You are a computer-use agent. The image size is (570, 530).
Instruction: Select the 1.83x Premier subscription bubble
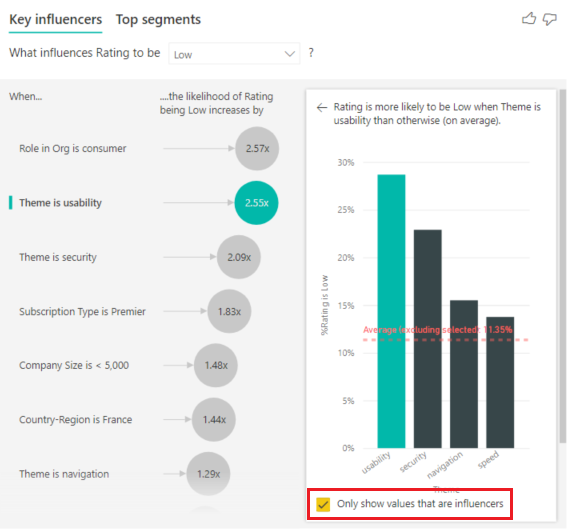coord(229,311)
